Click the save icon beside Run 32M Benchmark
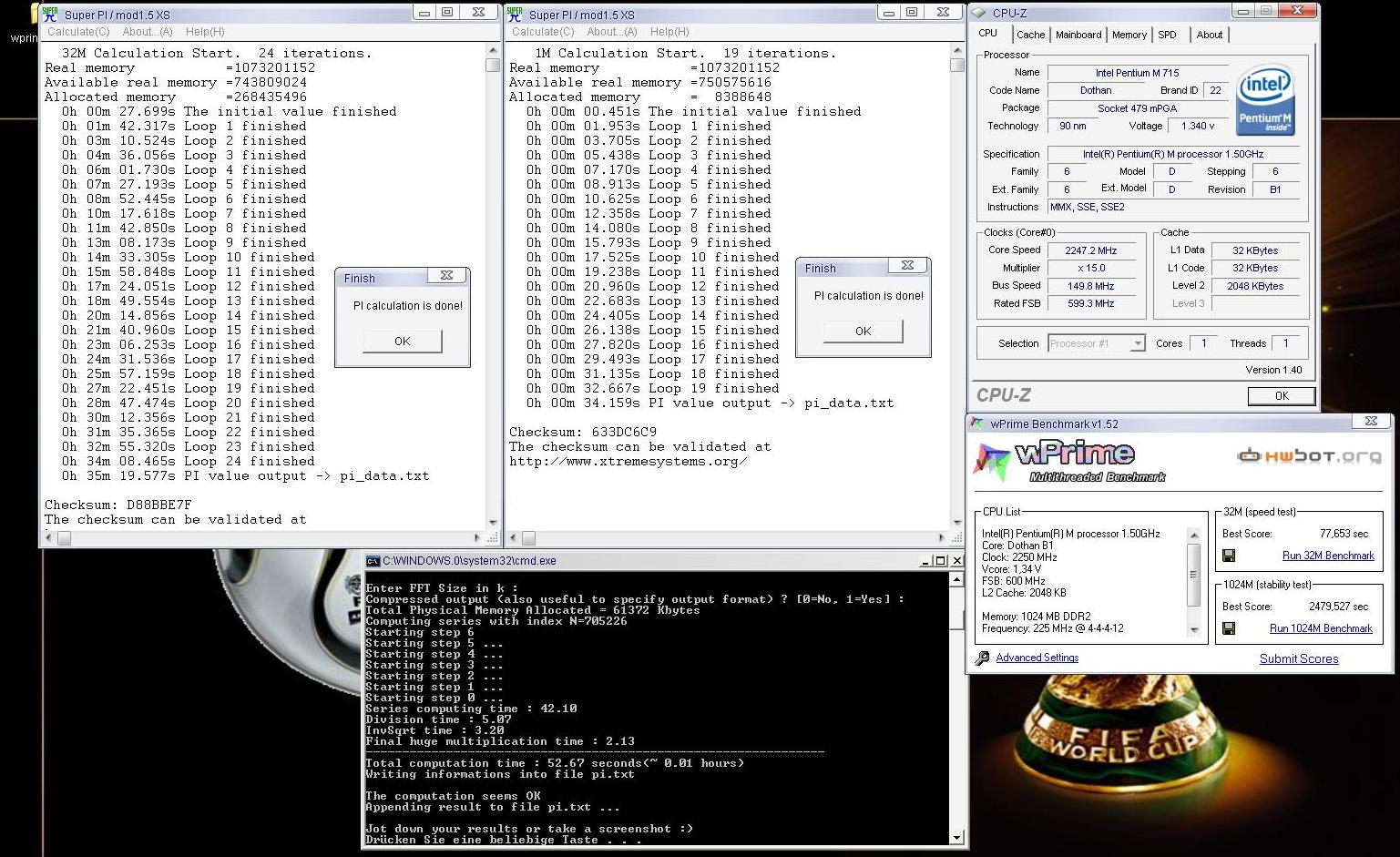Image resolution: width=1400 pixels, height=857 pixels. click(1229, 556)
